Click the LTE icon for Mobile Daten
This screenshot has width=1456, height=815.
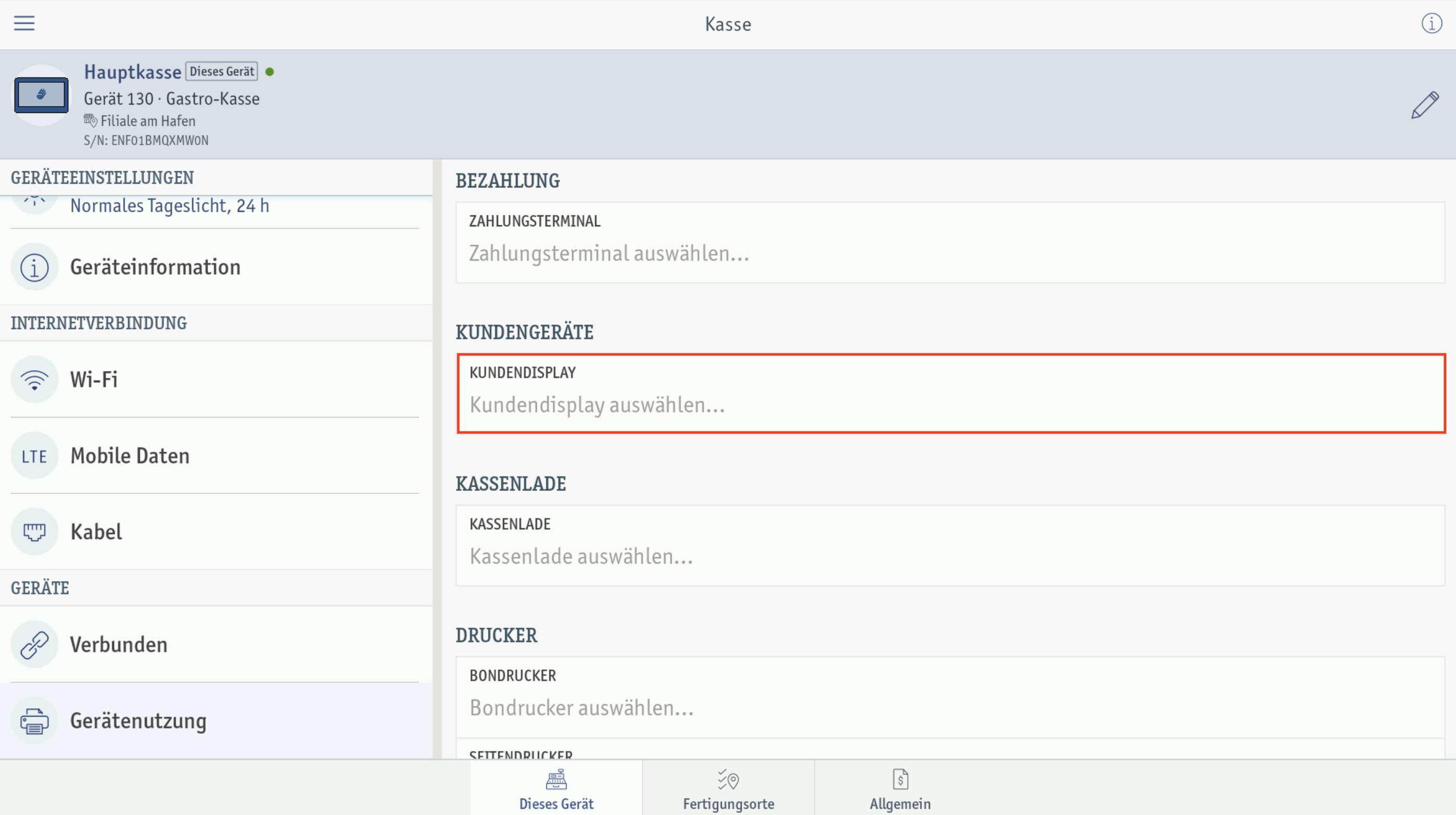[x=34, y=456]
